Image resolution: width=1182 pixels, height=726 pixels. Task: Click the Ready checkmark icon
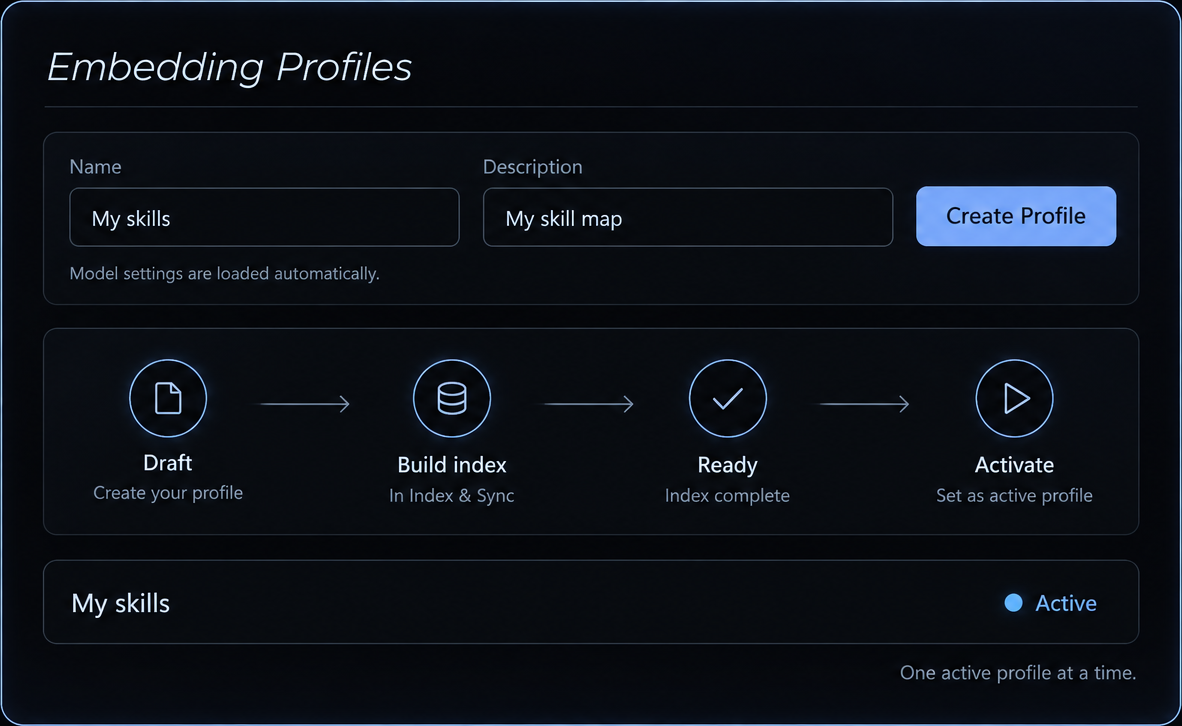point(727,398)
